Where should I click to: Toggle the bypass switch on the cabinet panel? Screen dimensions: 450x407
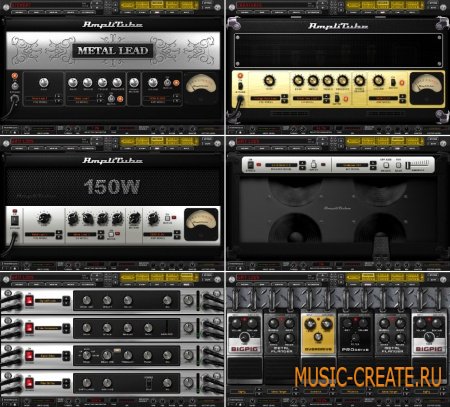[250, 165]
